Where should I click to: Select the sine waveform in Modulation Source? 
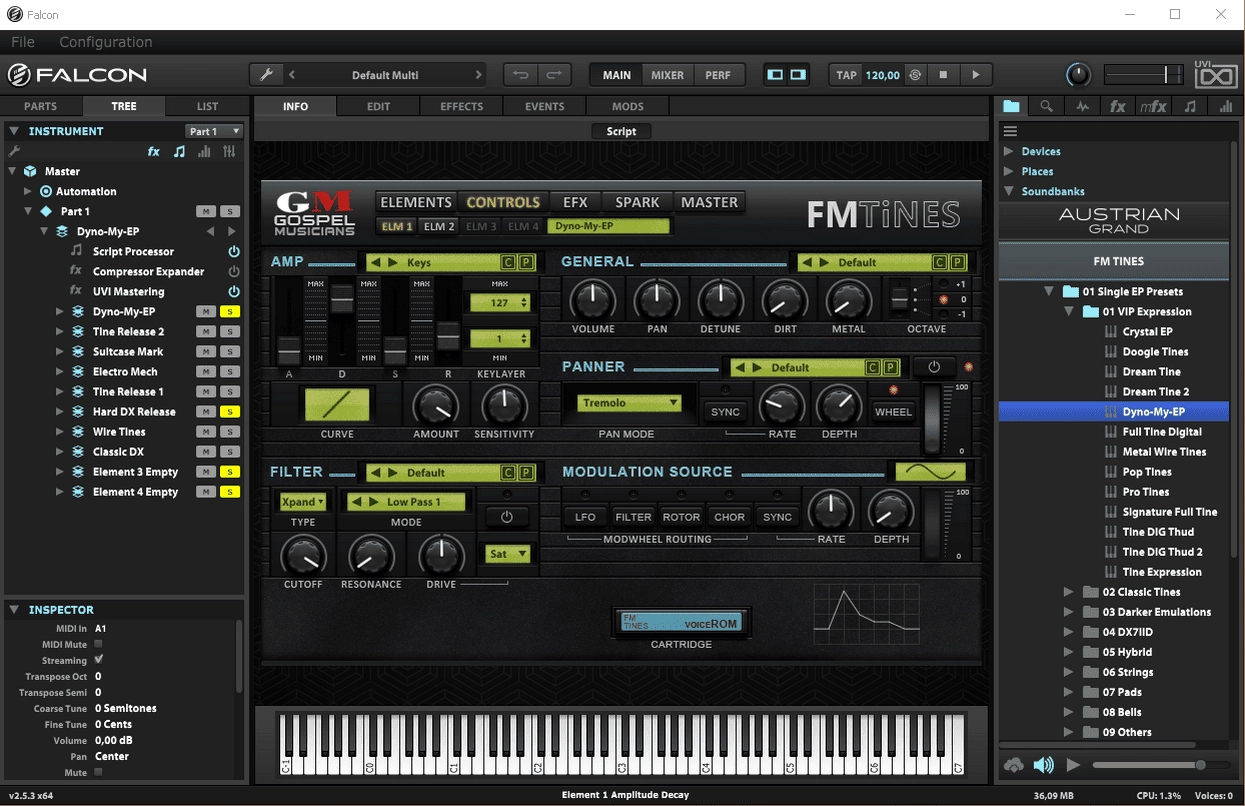click(930, 472)
